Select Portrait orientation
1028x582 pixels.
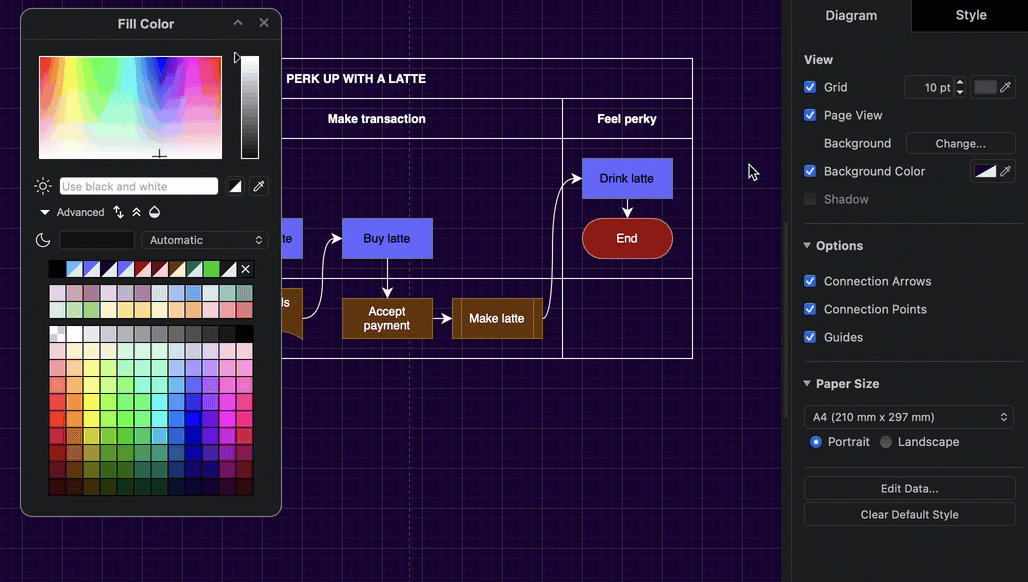pyautogui.click(x=816, y=442)
